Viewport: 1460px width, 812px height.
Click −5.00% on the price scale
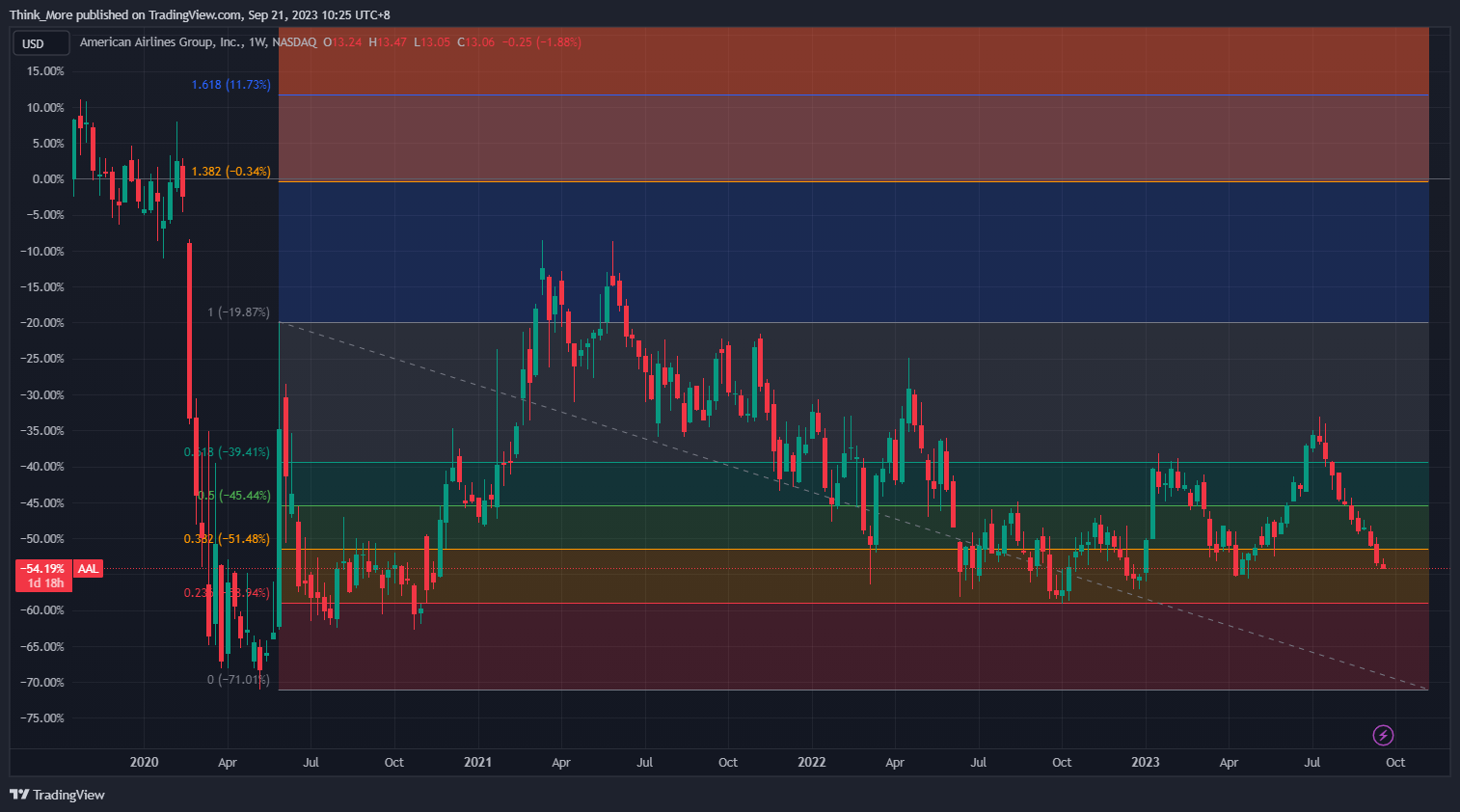tap(44, 215)
